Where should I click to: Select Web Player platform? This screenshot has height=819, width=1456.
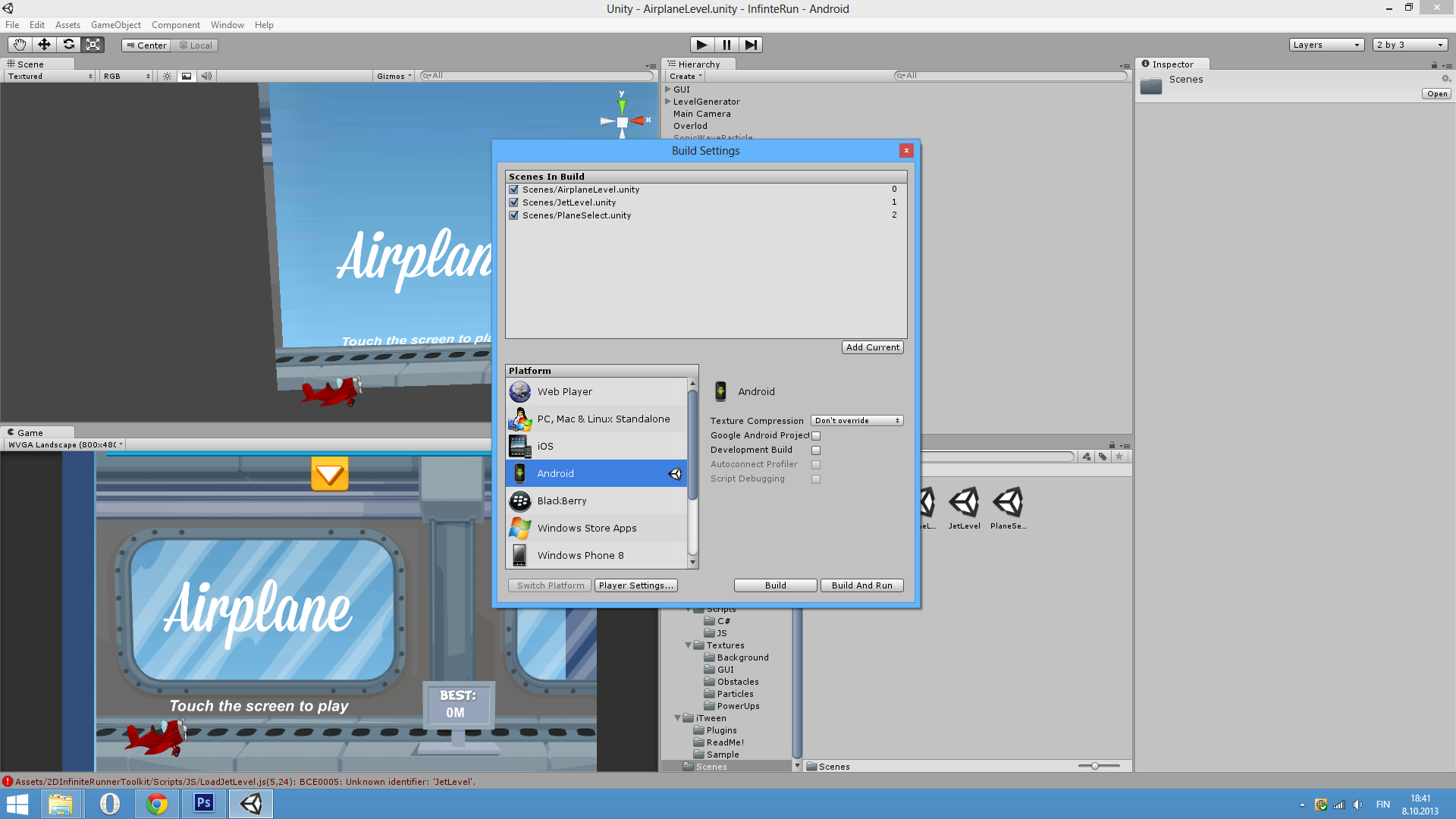tap(597, 391)
